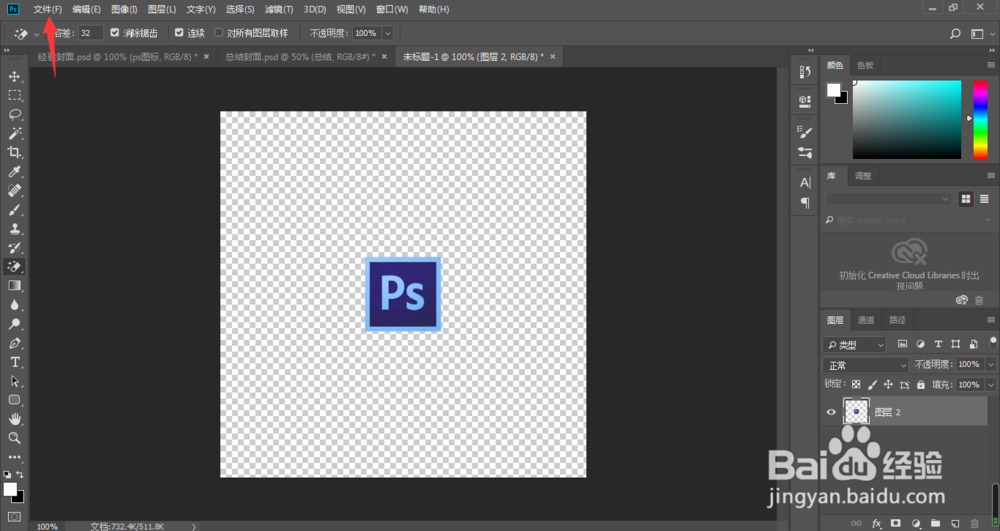This screenshot has width=1000, height=531.
Task: Open the 图像(I) menu
Action: tap(124, 10)
